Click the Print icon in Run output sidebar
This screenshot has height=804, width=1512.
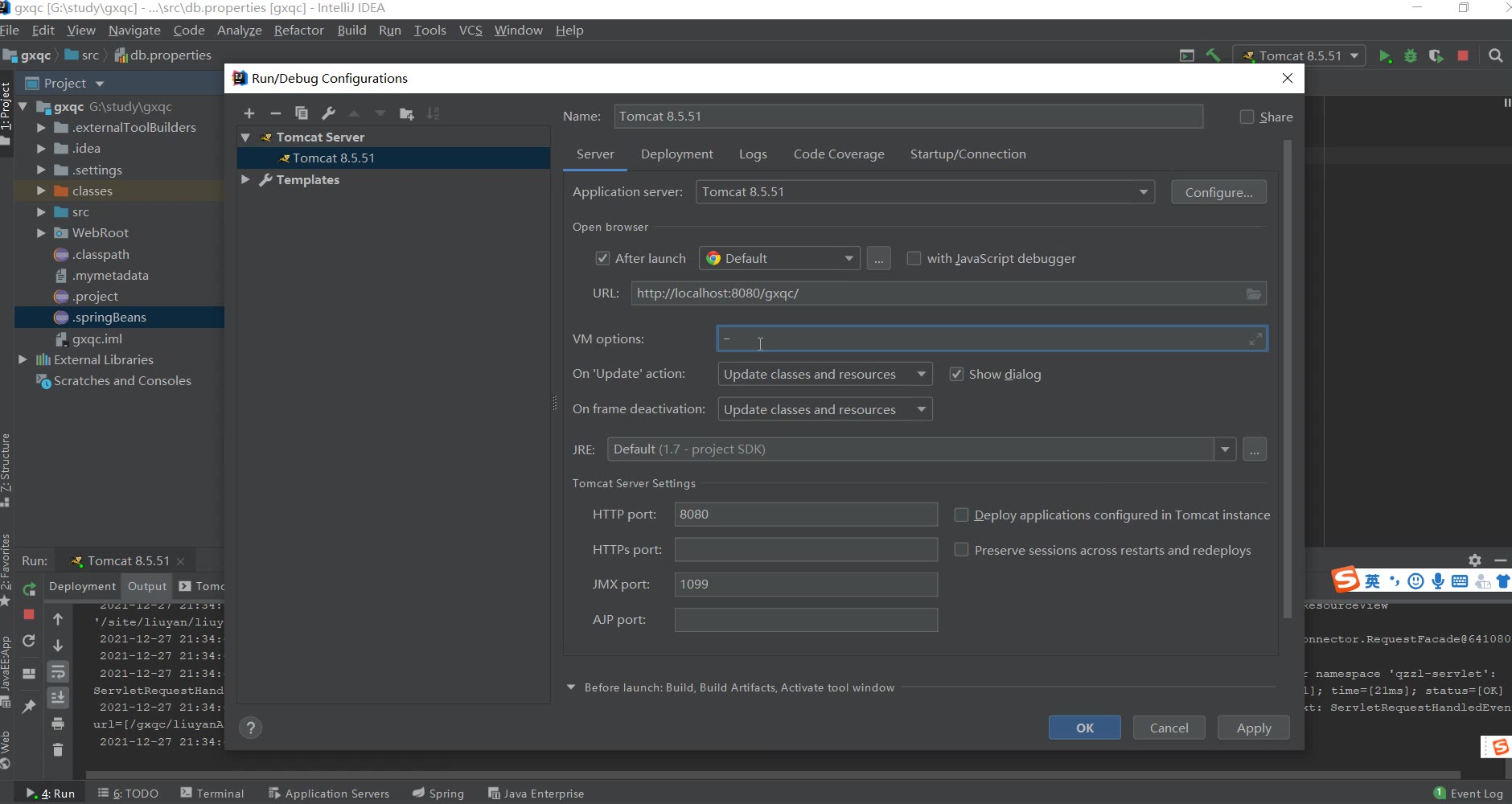[x=58, y=724]
